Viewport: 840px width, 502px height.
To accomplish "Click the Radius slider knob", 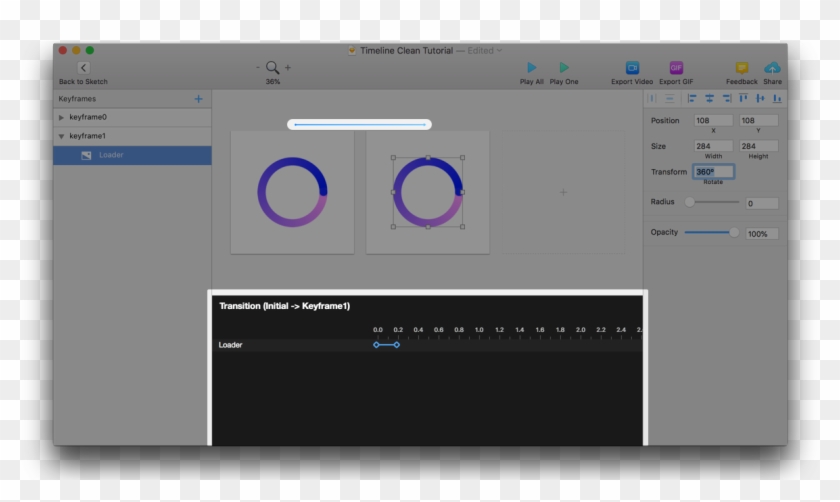I will coord(689,202).
